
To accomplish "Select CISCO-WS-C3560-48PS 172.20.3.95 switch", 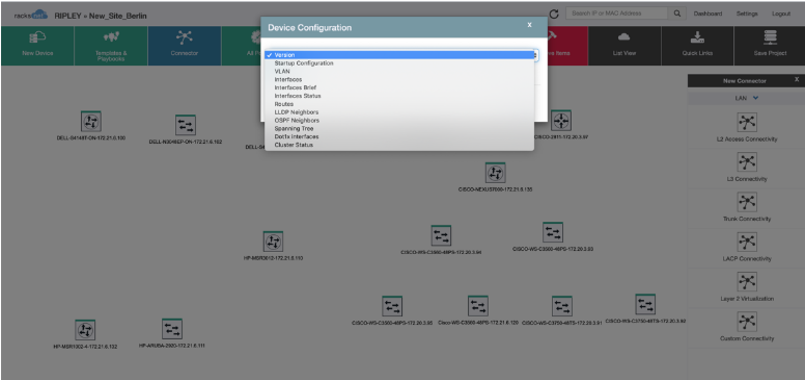I will [392, 306].
